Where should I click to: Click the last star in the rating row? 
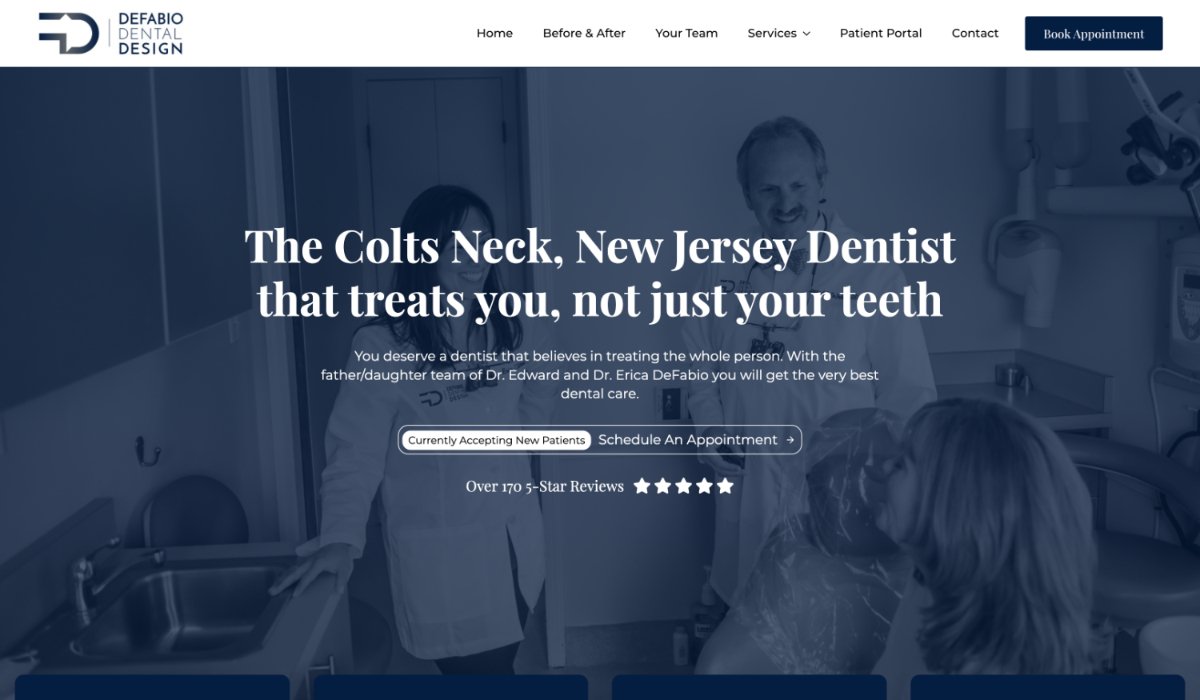point(725,486)
